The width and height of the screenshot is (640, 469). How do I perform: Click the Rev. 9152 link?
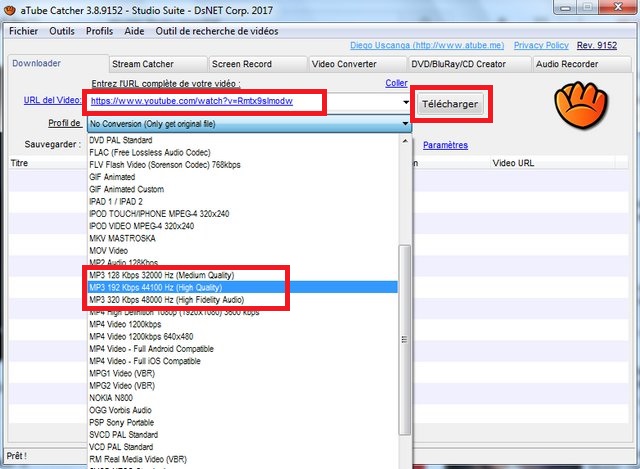[x=597, y=45]
